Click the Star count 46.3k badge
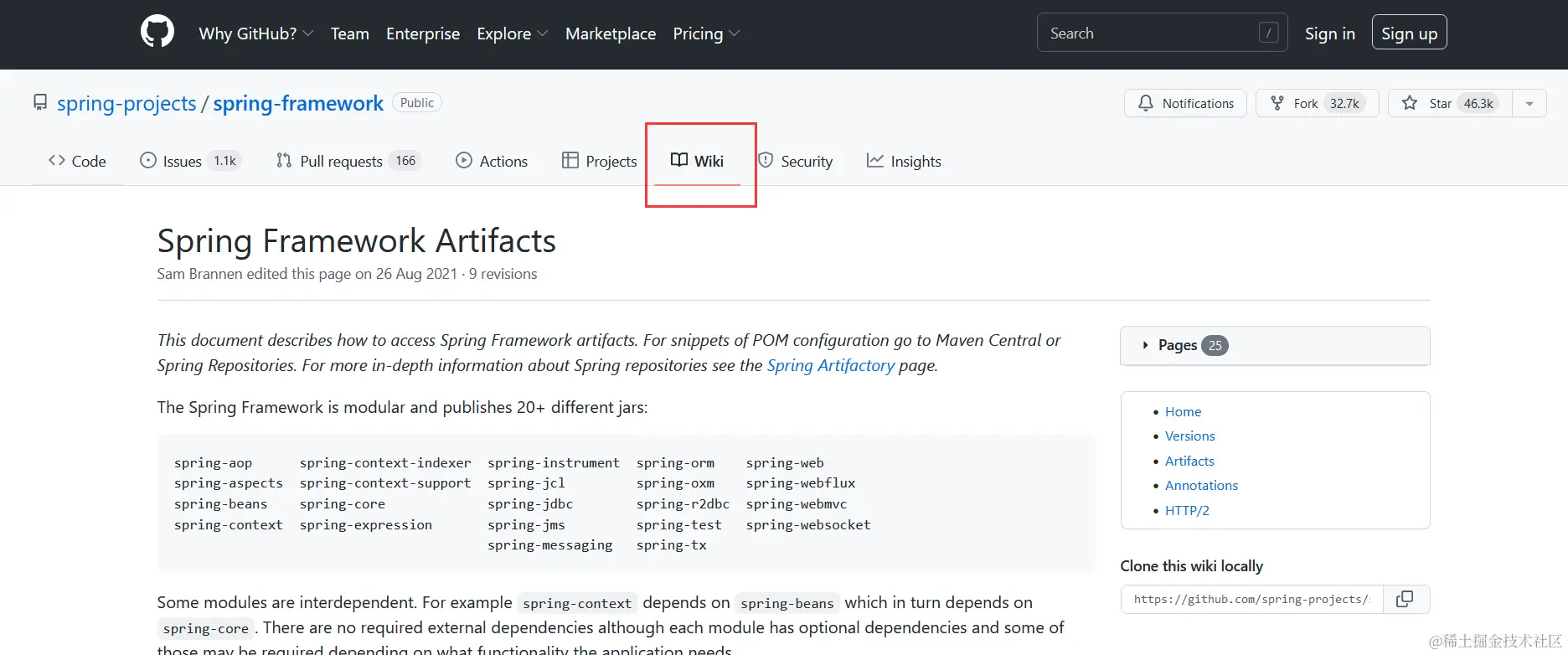Image resolution: width=1568 pixels, height=655 pixels. point(1478,103)
